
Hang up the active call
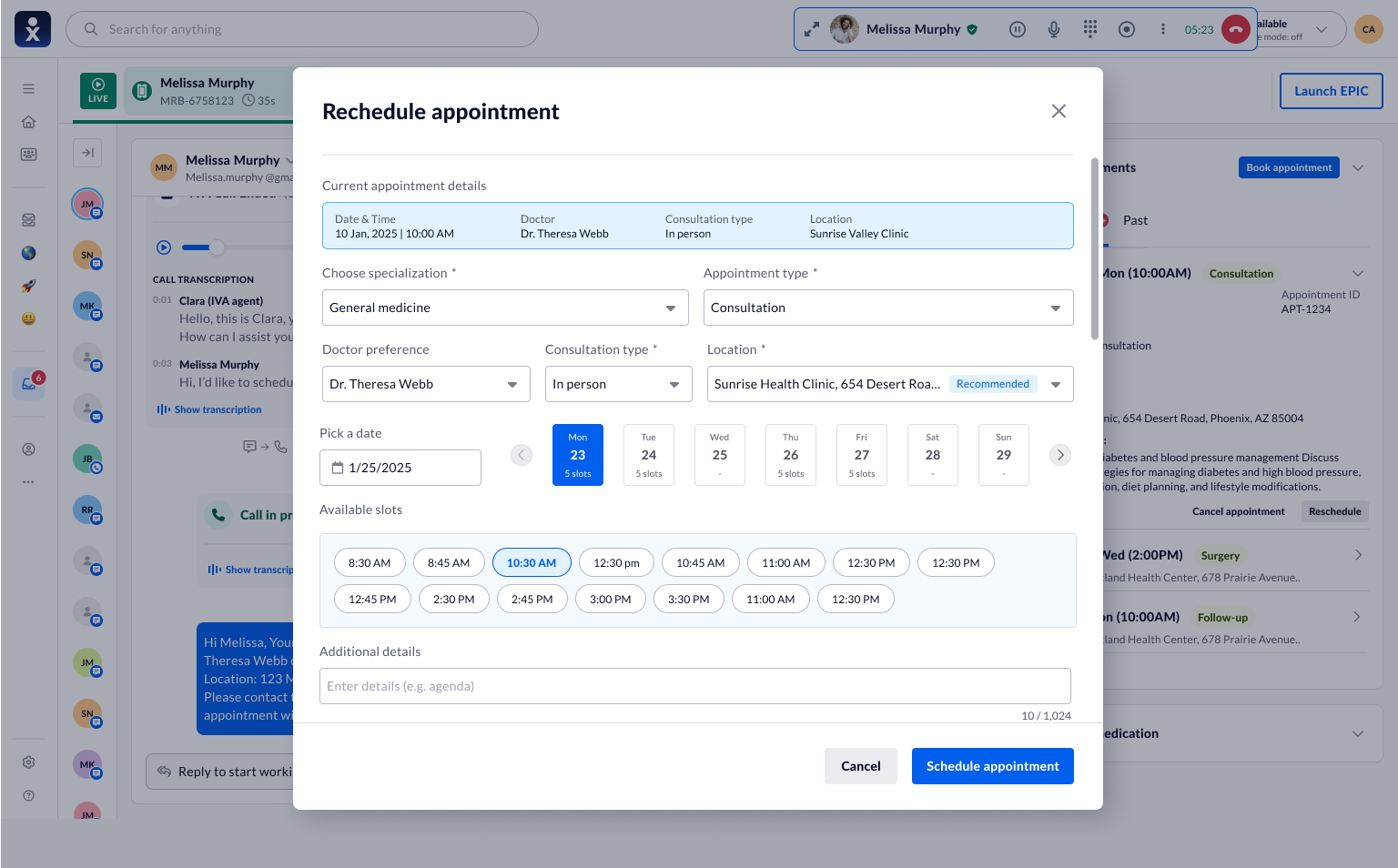(x=1235, y=29)
